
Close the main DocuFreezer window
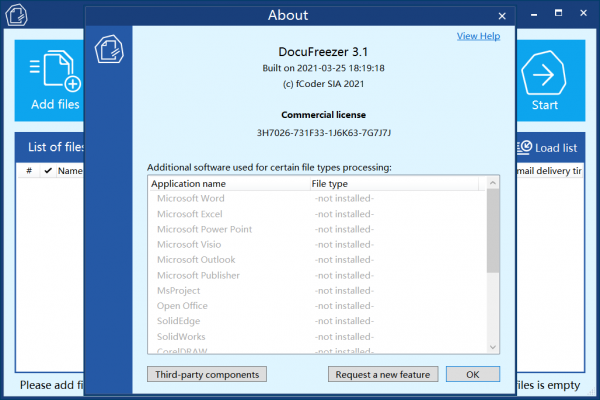coord(584,13)
